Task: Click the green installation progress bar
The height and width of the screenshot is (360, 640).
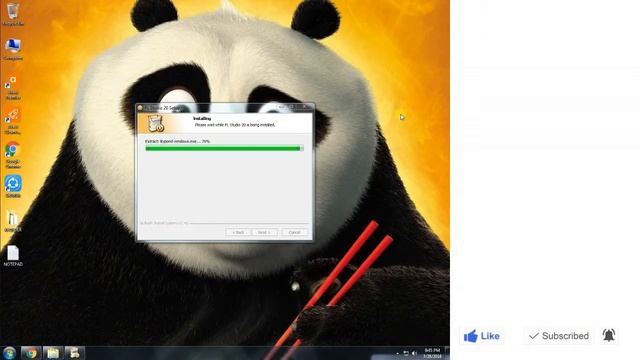Action: tap(224, 148)
